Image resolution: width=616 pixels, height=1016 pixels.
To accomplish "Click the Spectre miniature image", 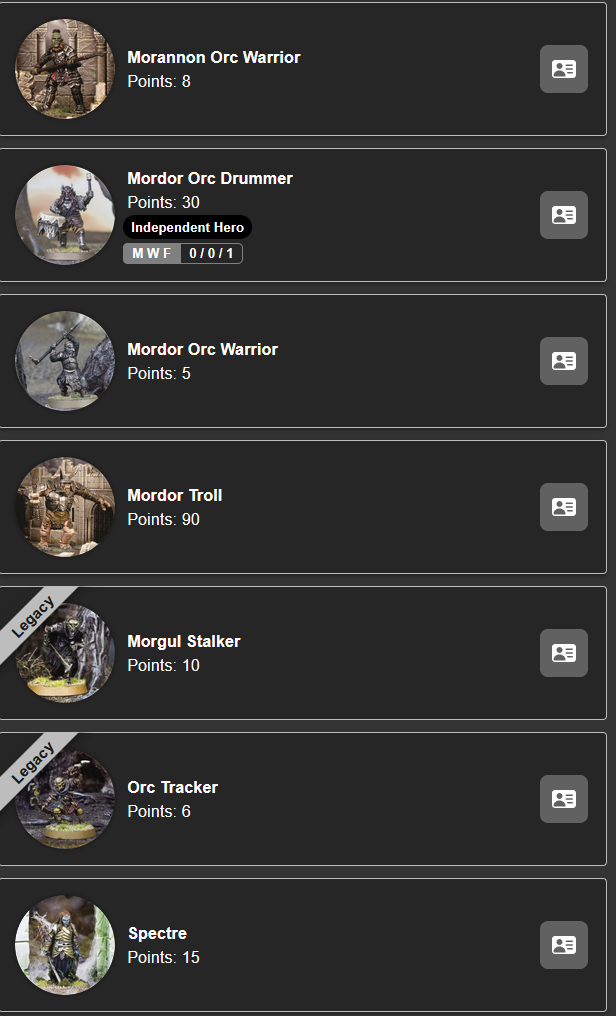I will click(65, 945).
